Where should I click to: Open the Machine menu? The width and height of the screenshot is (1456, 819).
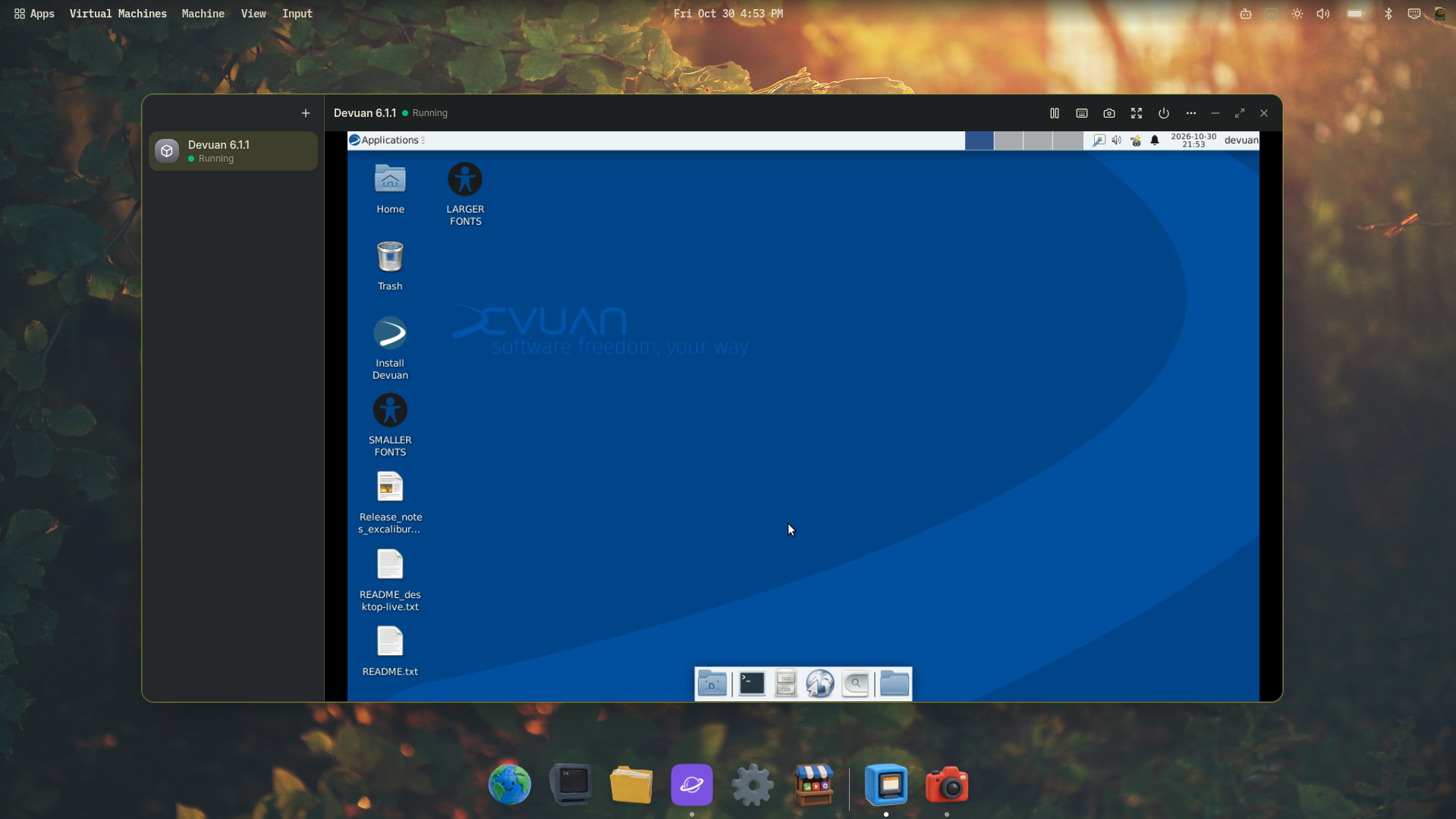[x=203, y=14]
